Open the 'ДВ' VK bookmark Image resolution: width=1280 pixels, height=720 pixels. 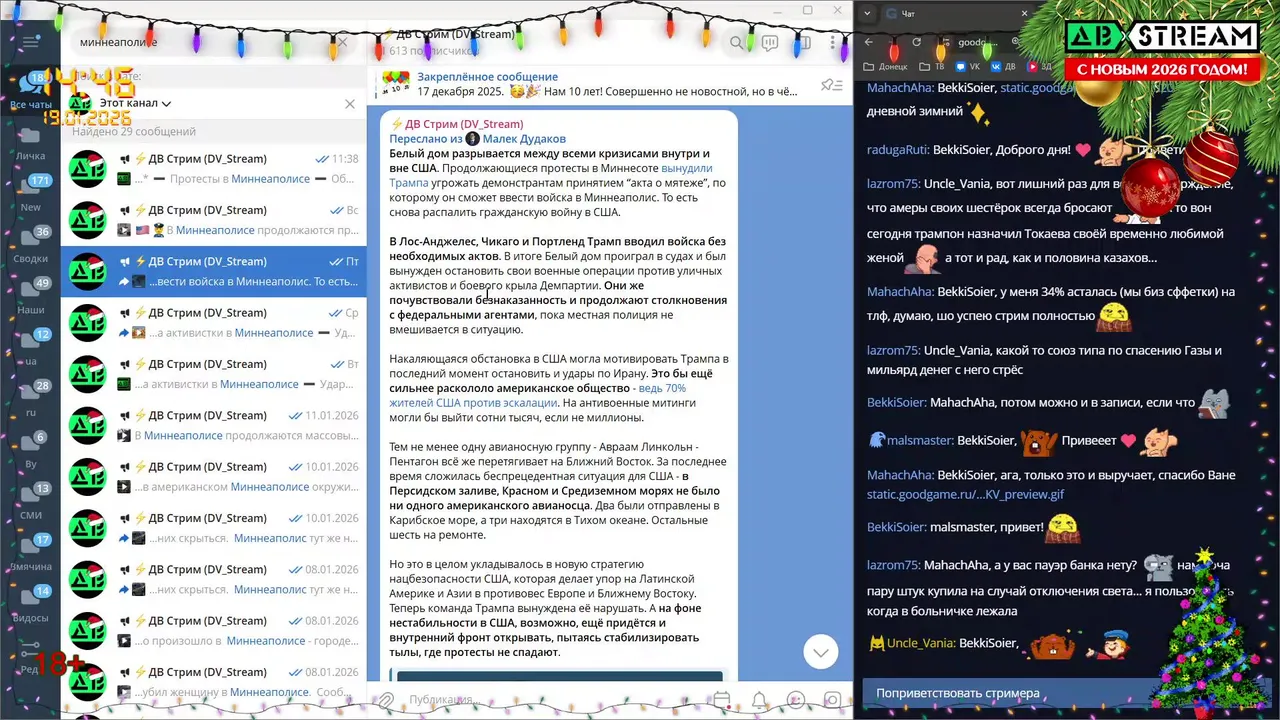(1003, 66)
